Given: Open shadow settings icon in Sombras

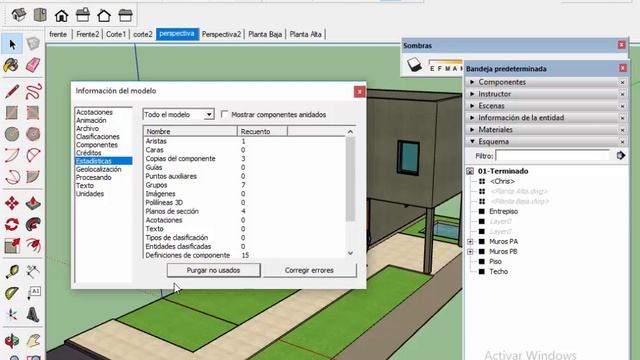Looking at the screenshot, I should coord(414,65).
